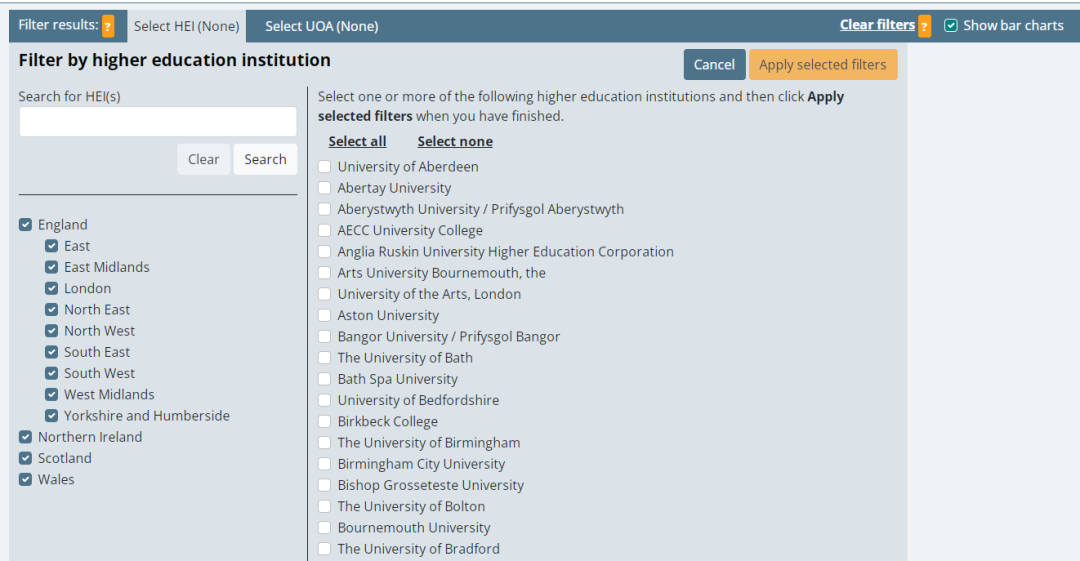This screenshot has height=561, width=1080.
Task: Click the Select all link
Action: tap(357, 141)
